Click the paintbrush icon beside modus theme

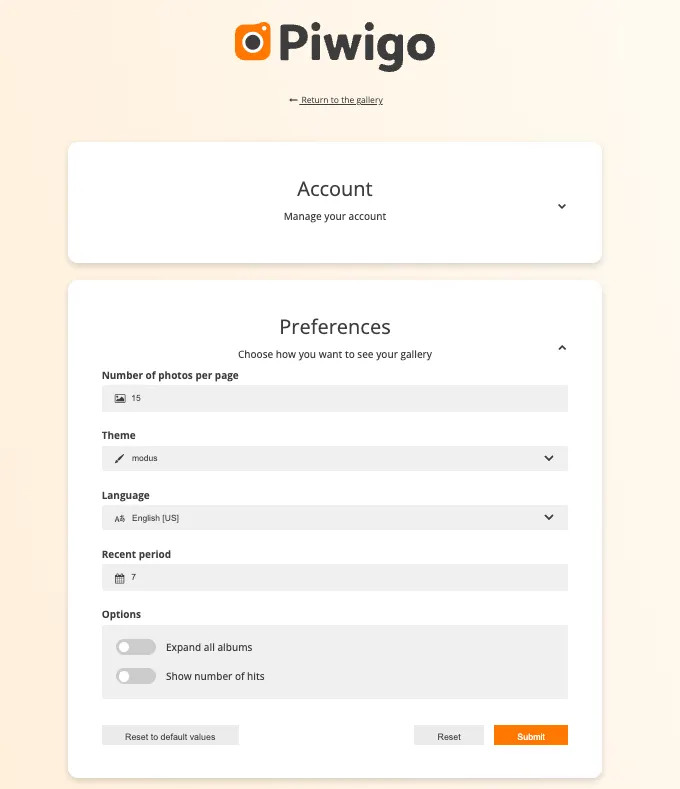click(x=120, y=458)
